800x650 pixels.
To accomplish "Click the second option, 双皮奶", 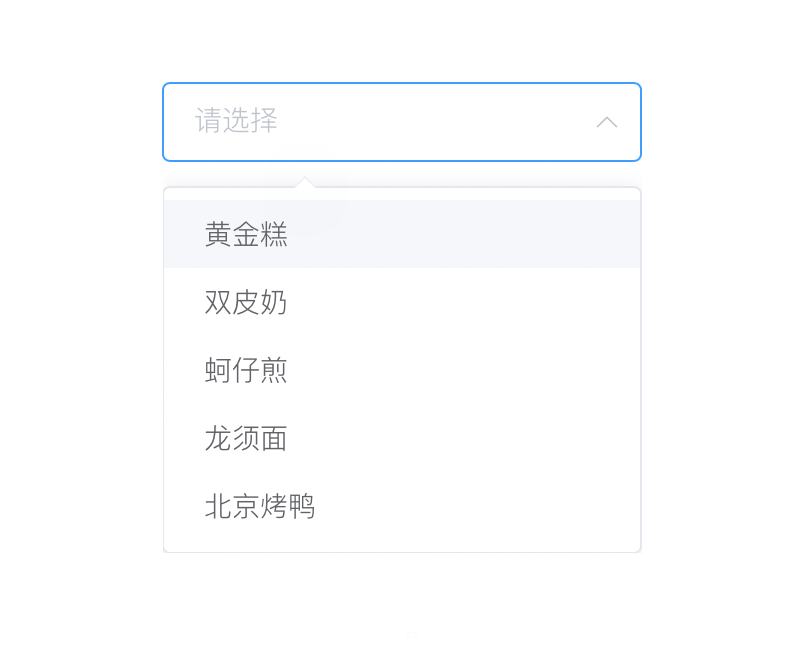I will pos(246,302).
